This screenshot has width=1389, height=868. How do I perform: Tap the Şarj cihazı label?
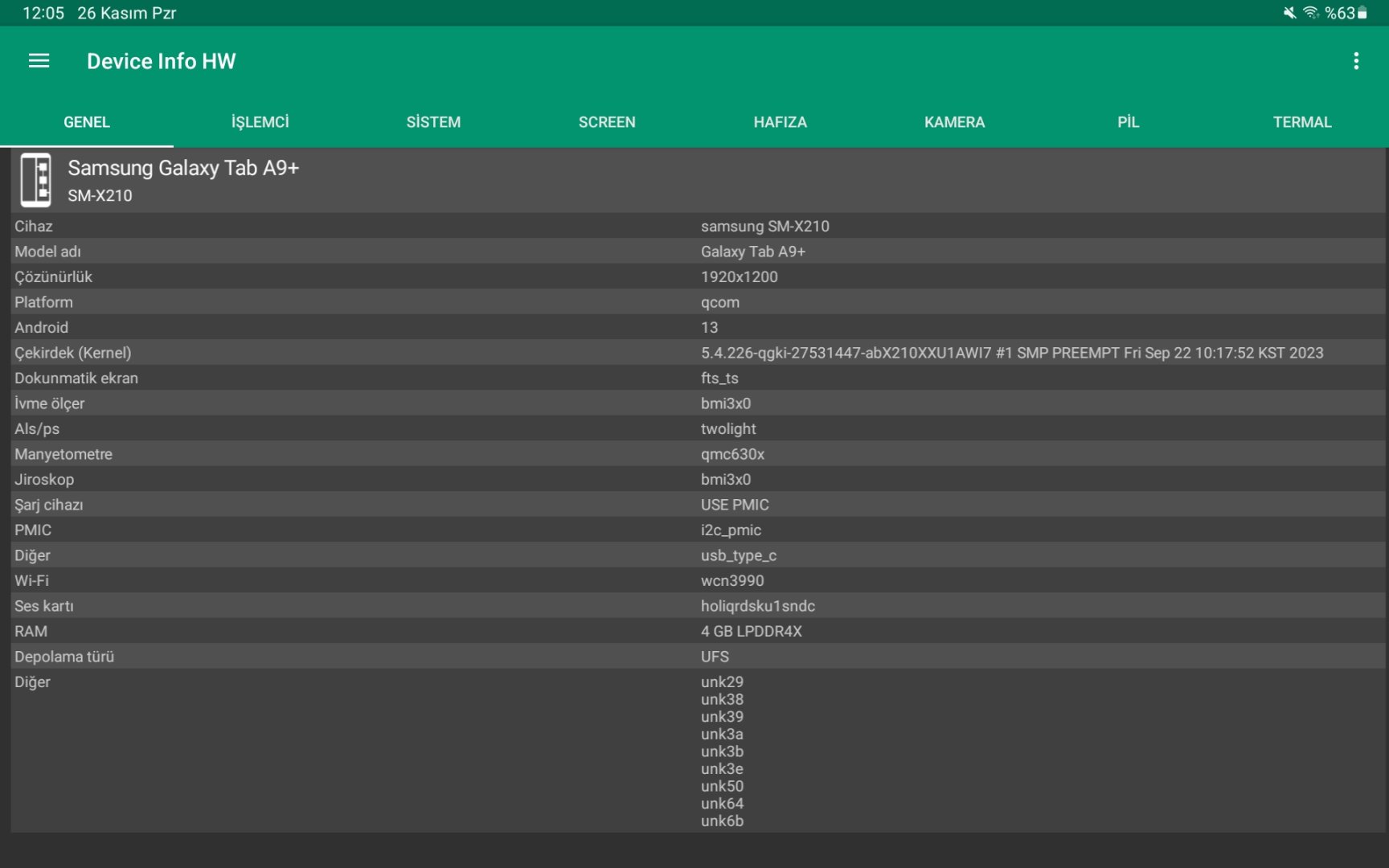click(49, 505)
